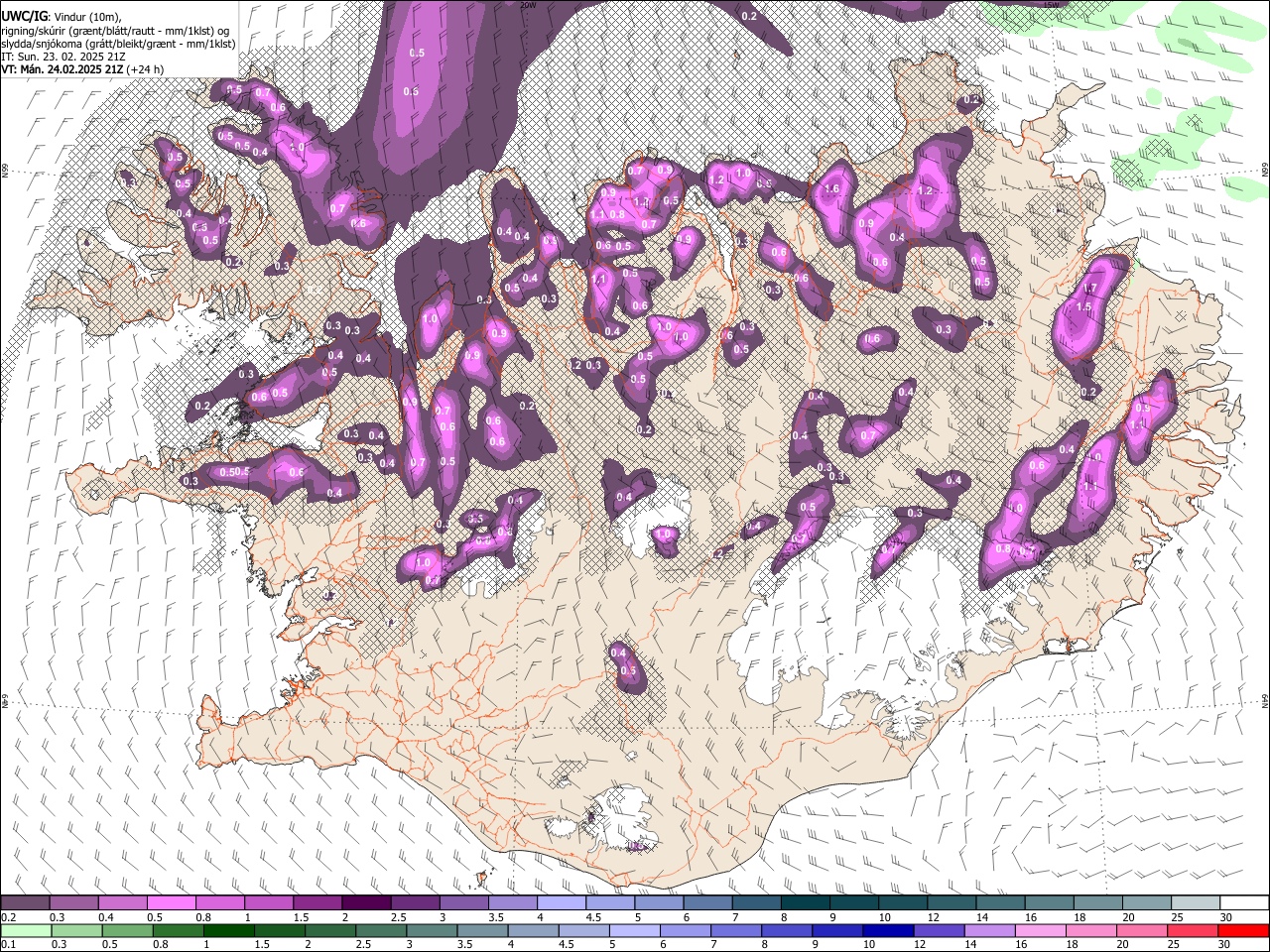Image resolution: width=1270 pixels, height=952 pixels.
Task: Click the '1.7' precipitation value in east Iceland
Action: (1088, 289)
